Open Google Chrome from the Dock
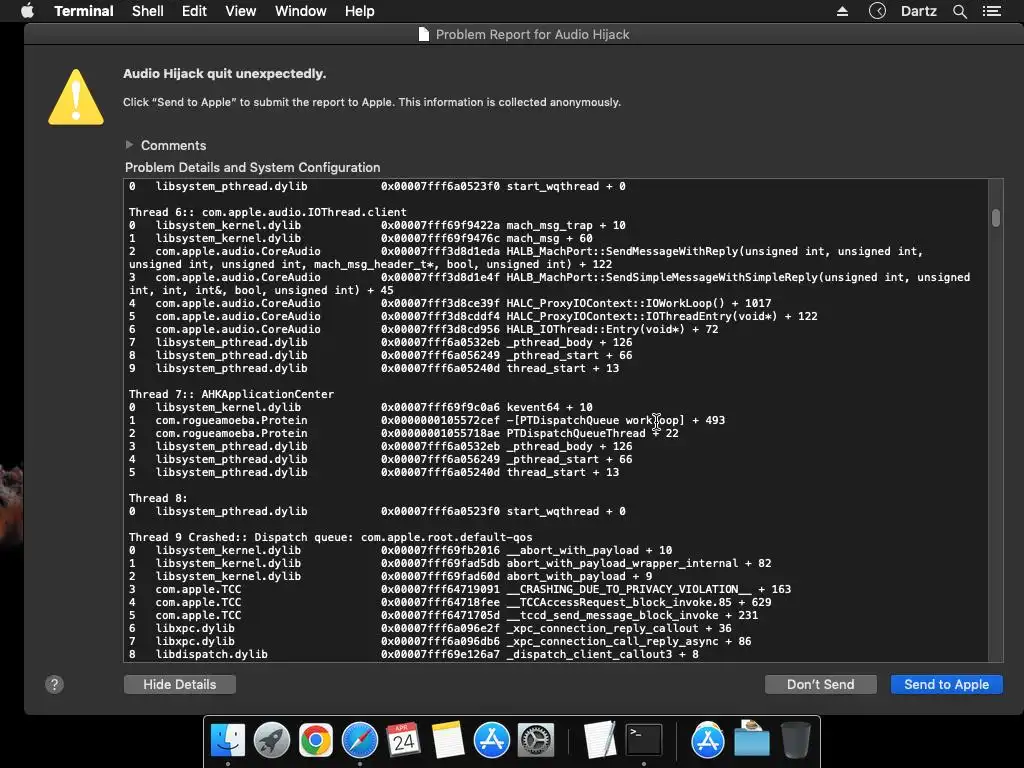This screenshot has width=1024, height=768. click(315, 741)
